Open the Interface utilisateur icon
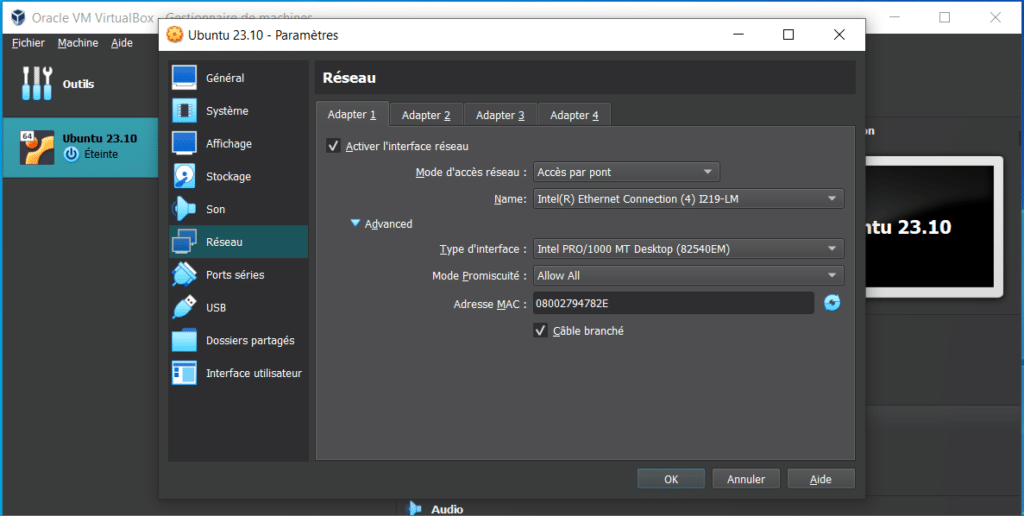1024x516 pixels. (x=184, y=373)
